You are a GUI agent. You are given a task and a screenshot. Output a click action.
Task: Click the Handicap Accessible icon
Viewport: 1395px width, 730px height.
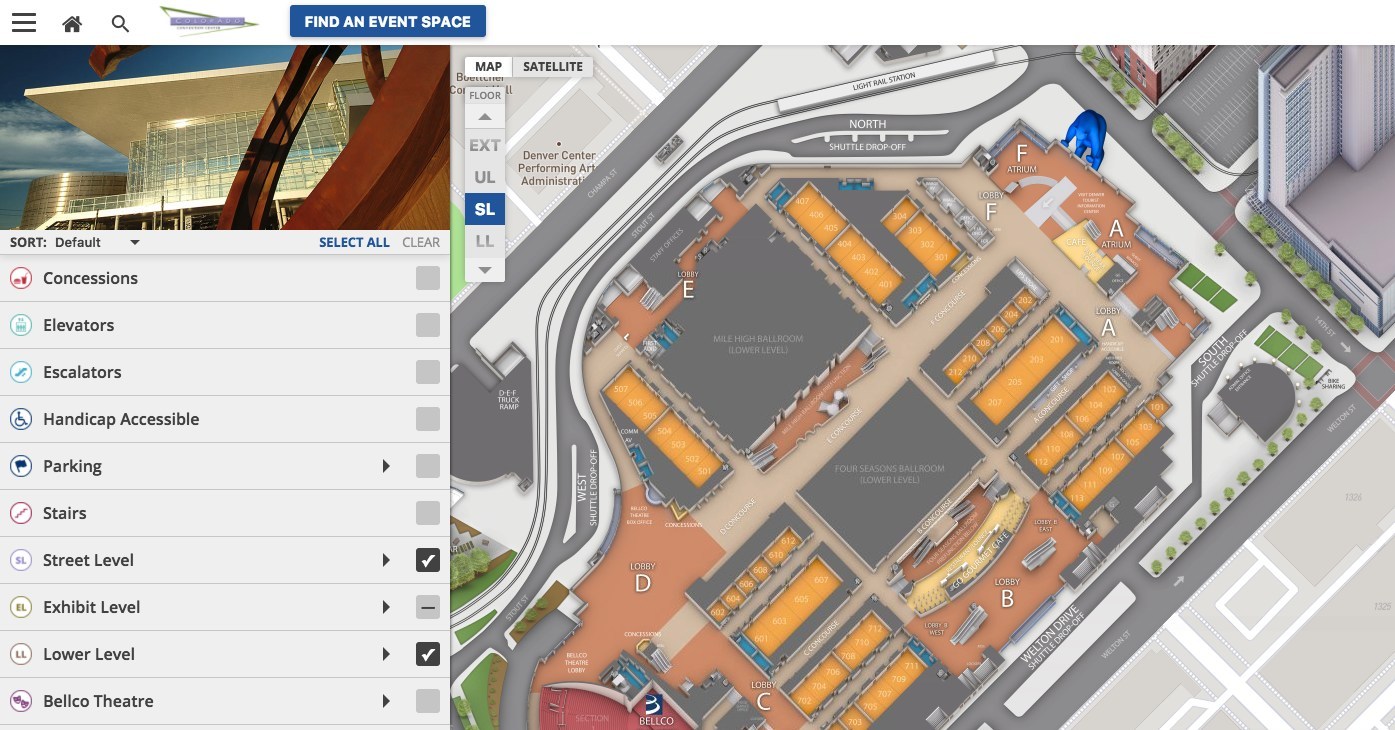21,419
